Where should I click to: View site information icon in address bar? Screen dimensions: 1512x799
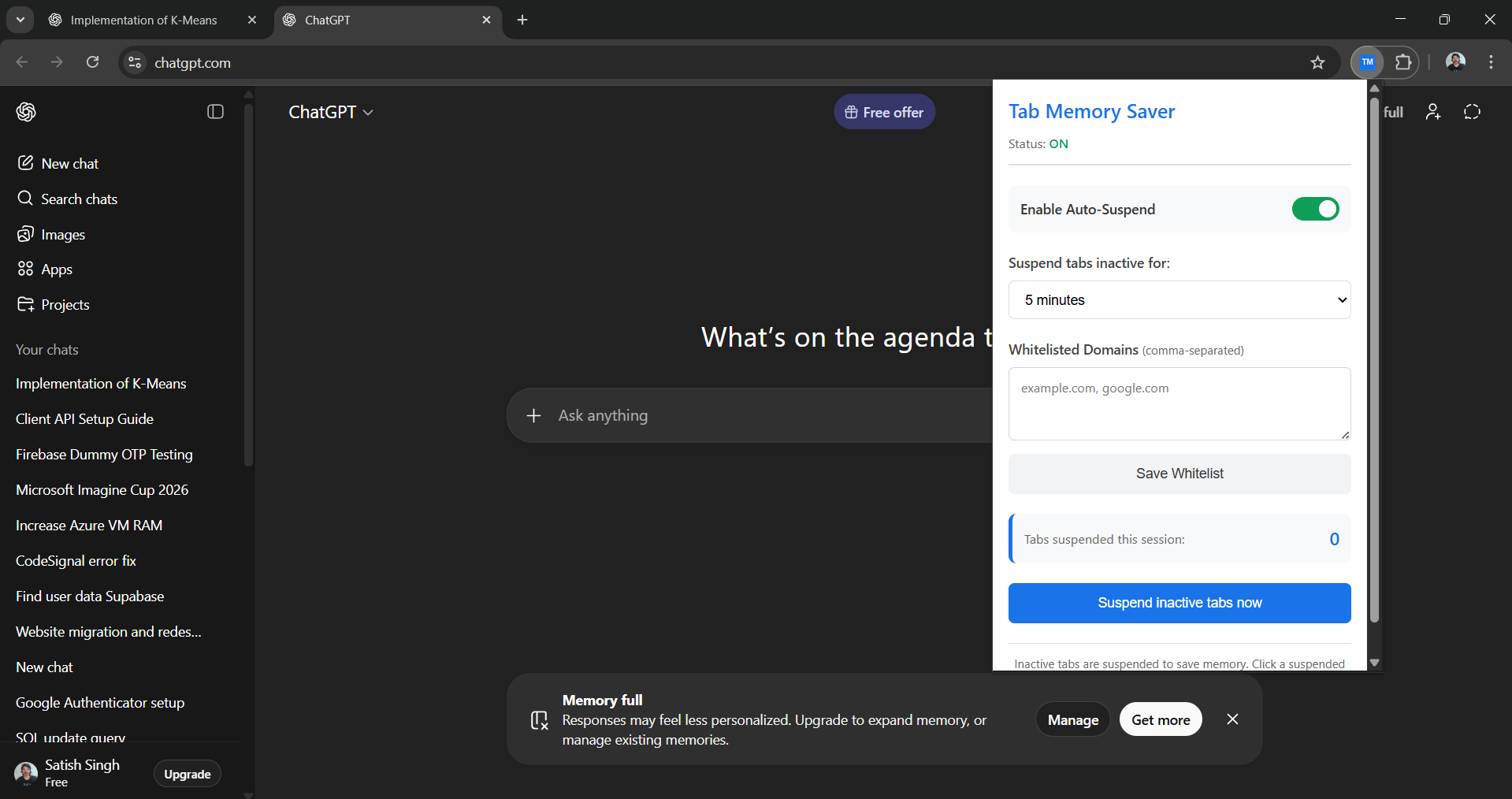(135, 62)
